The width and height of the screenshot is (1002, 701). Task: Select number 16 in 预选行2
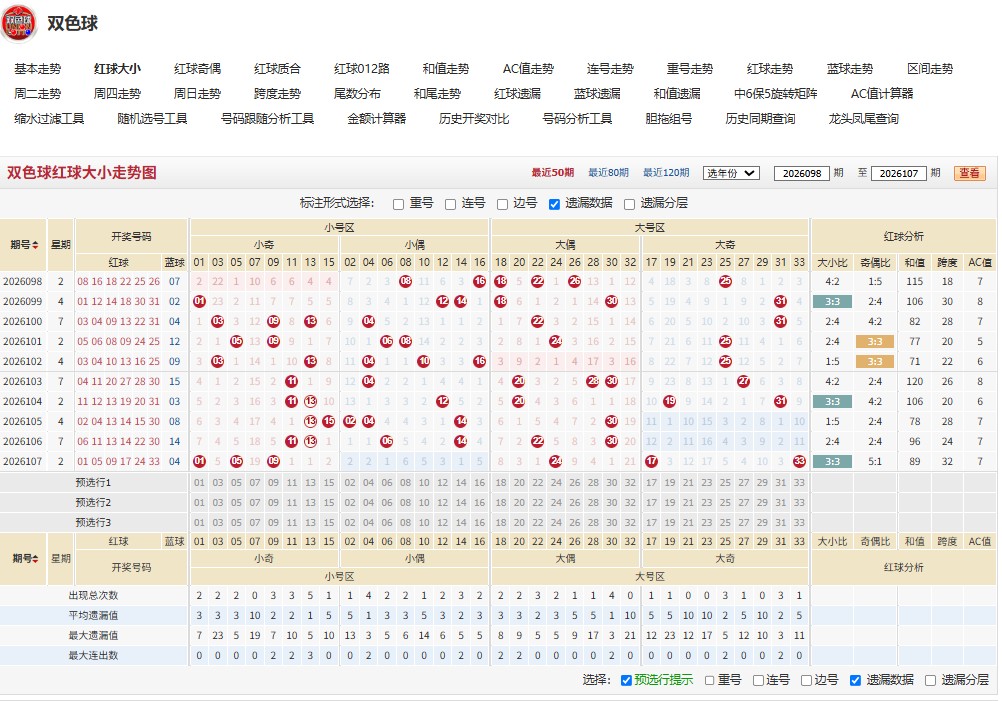(x=480, y=503)
